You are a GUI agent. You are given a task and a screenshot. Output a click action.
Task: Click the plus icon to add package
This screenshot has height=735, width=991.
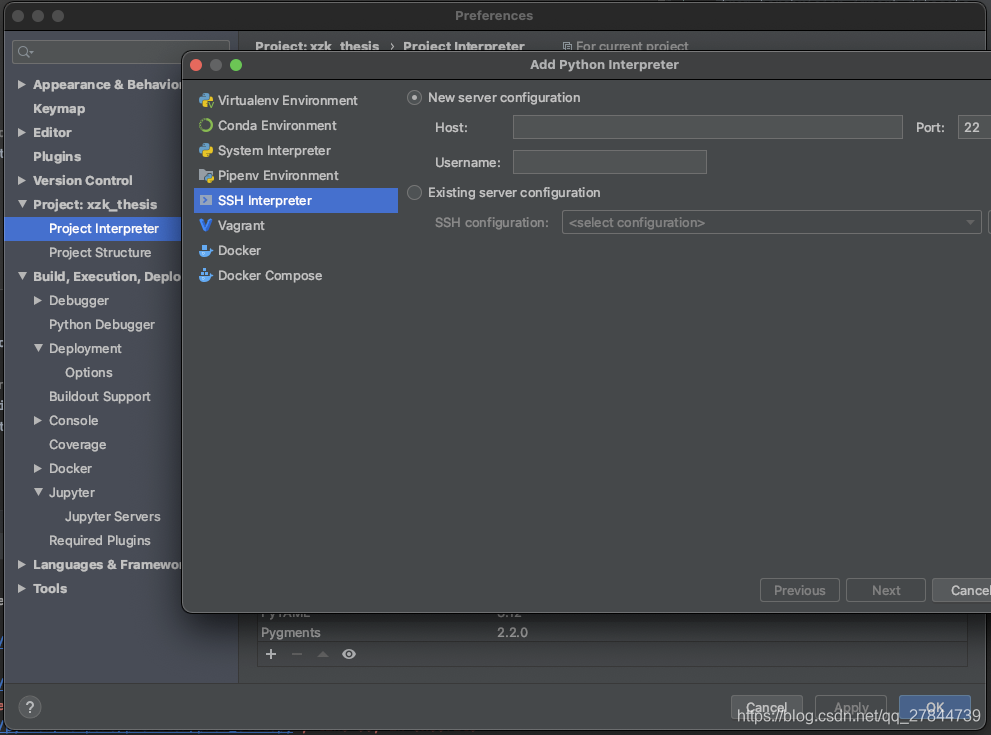coord(271,654)
